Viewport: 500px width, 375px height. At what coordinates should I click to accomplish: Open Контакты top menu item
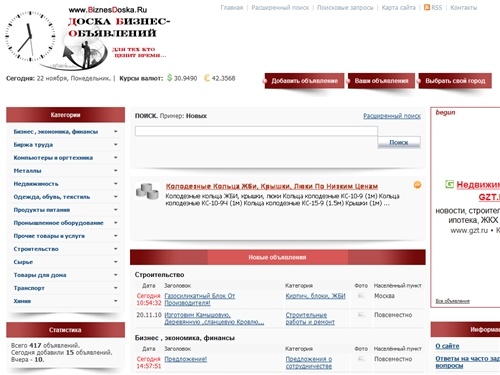(464, 8)
